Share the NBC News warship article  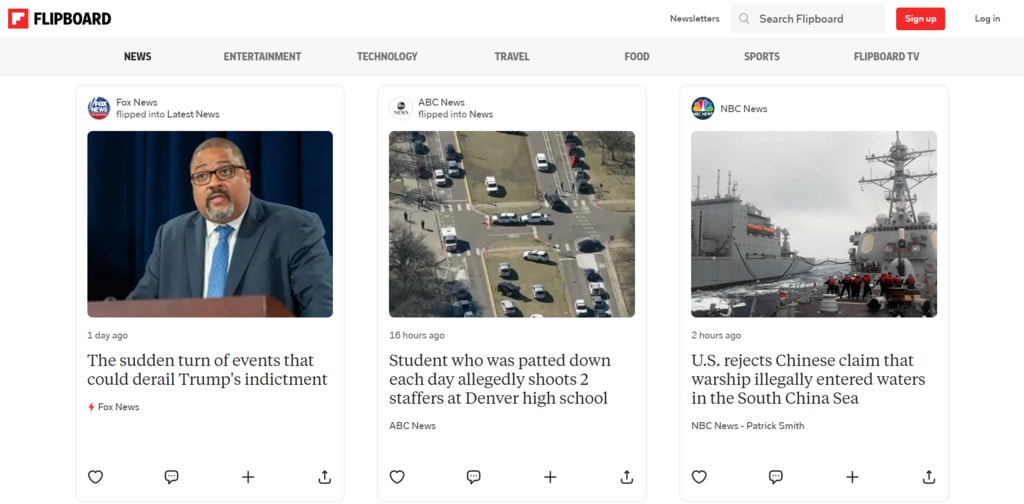[x=929, y=477]
